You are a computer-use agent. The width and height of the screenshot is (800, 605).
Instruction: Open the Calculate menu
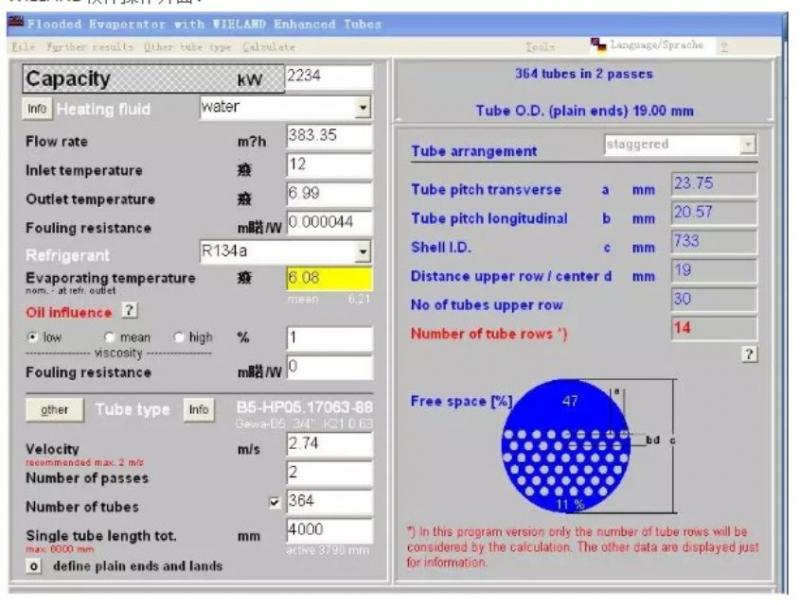point(268,47)
